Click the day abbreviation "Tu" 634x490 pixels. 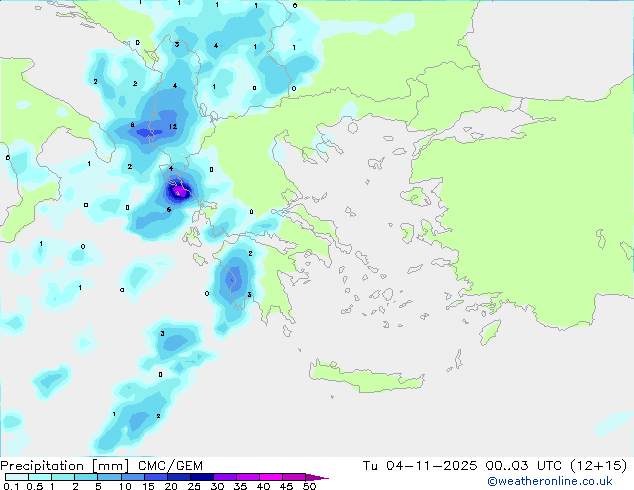(x=370, y=466)
